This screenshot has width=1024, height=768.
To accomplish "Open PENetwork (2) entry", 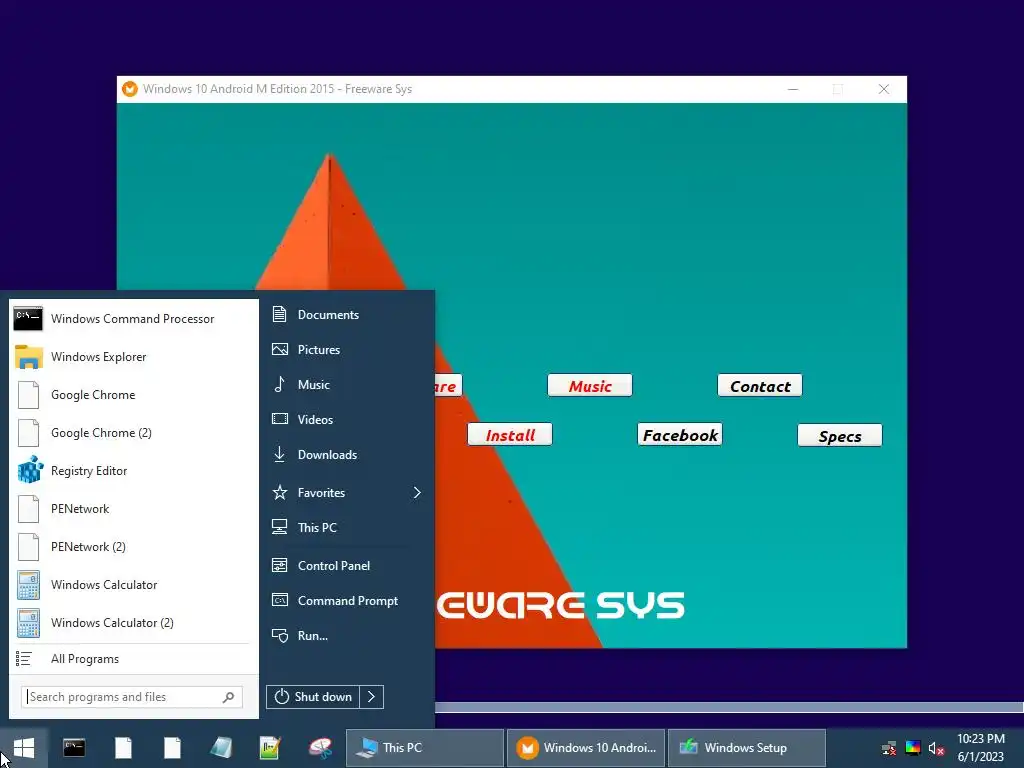I will click(x=133, y=547).
